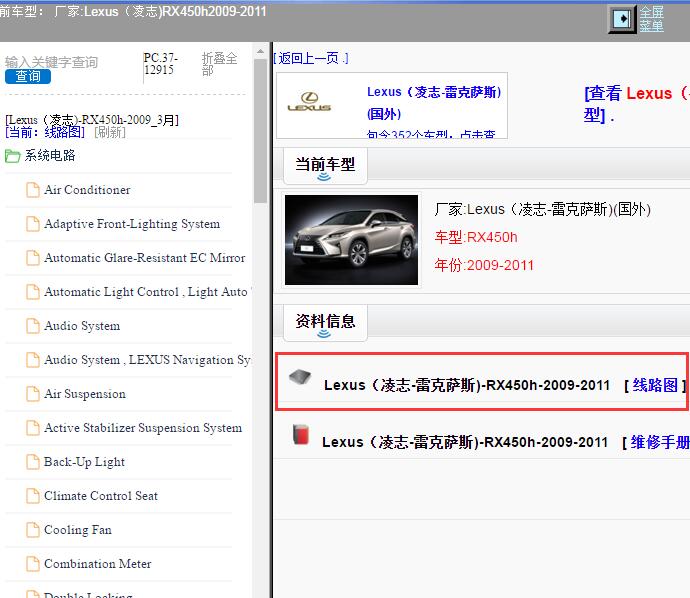Viewport: 690px width, 598px height.
Task: Open Active Stabilizer Suspension System entry
Action: [x=143, y=428]
